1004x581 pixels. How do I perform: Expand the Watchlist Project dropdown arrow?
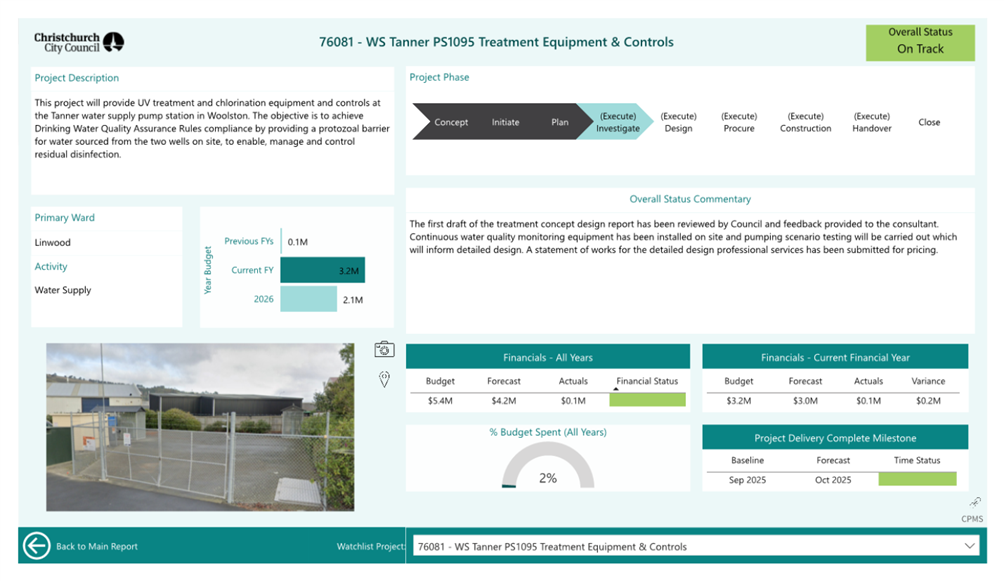969,546
